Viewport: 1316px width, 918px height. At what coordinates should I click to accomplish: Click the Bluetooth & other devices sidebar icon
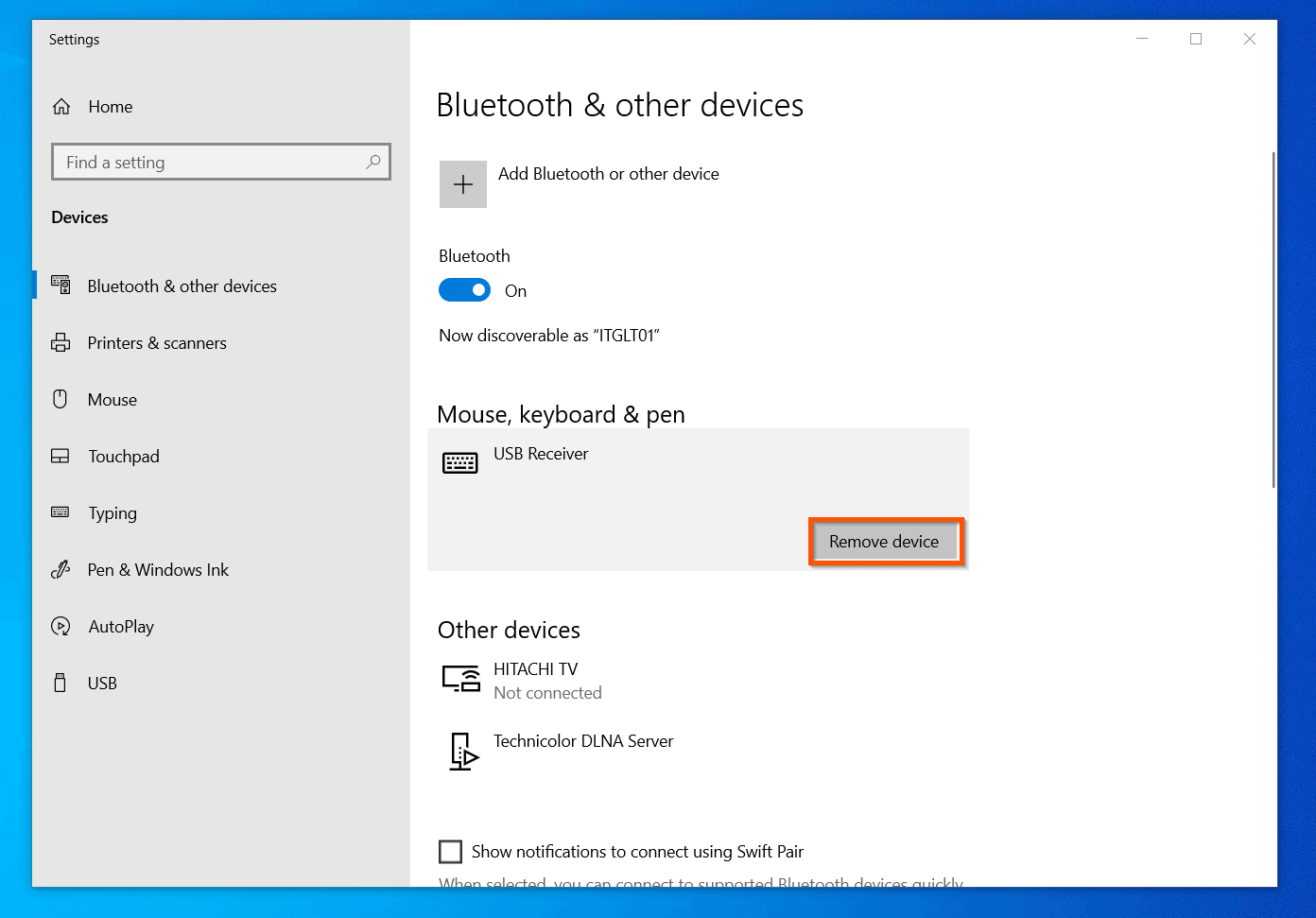pyautogui.click(x=61, y=286)
